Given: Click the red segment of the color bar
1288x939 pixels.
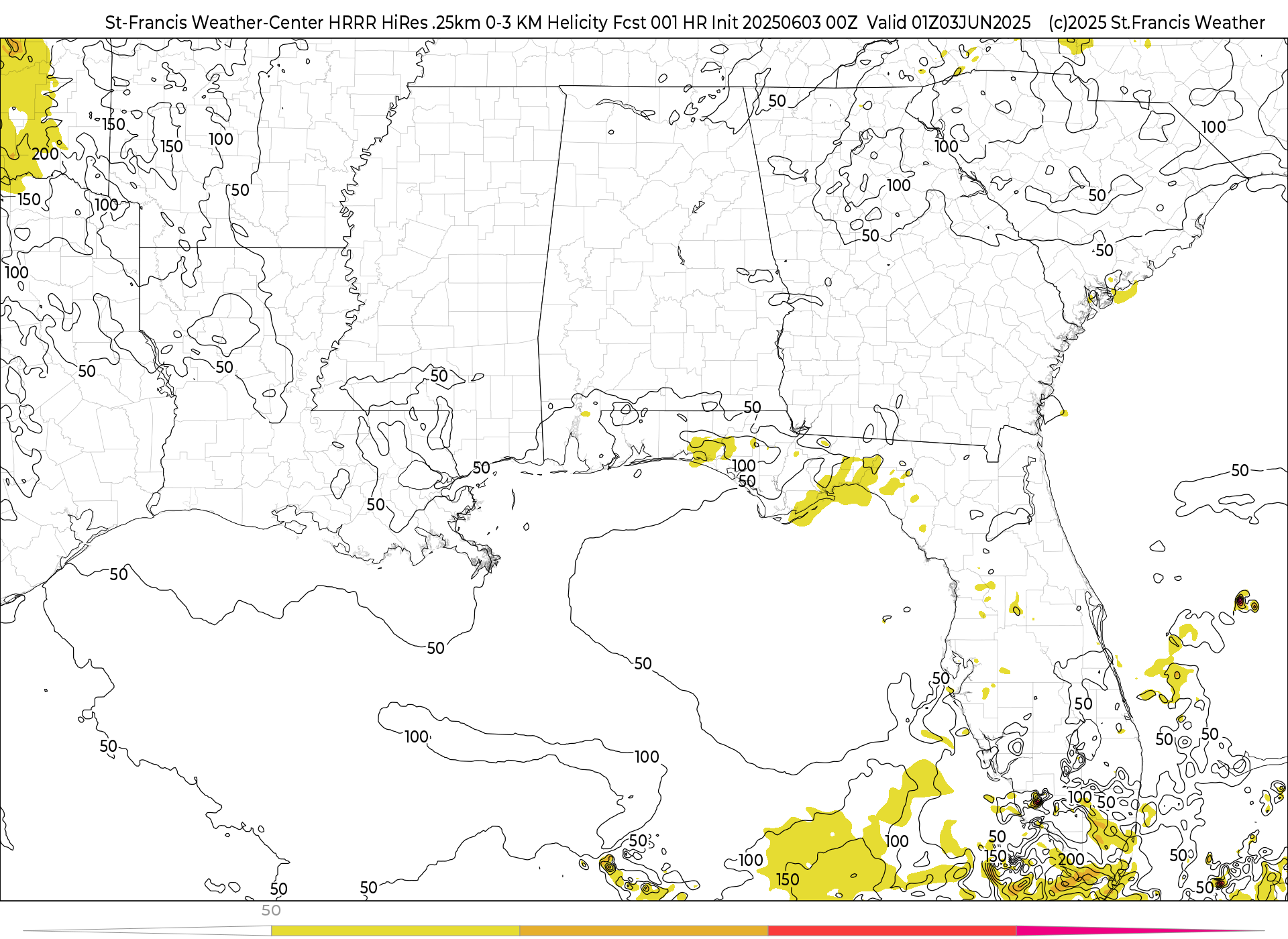Looking at the screenshot, I should click(x=892, y=931).
